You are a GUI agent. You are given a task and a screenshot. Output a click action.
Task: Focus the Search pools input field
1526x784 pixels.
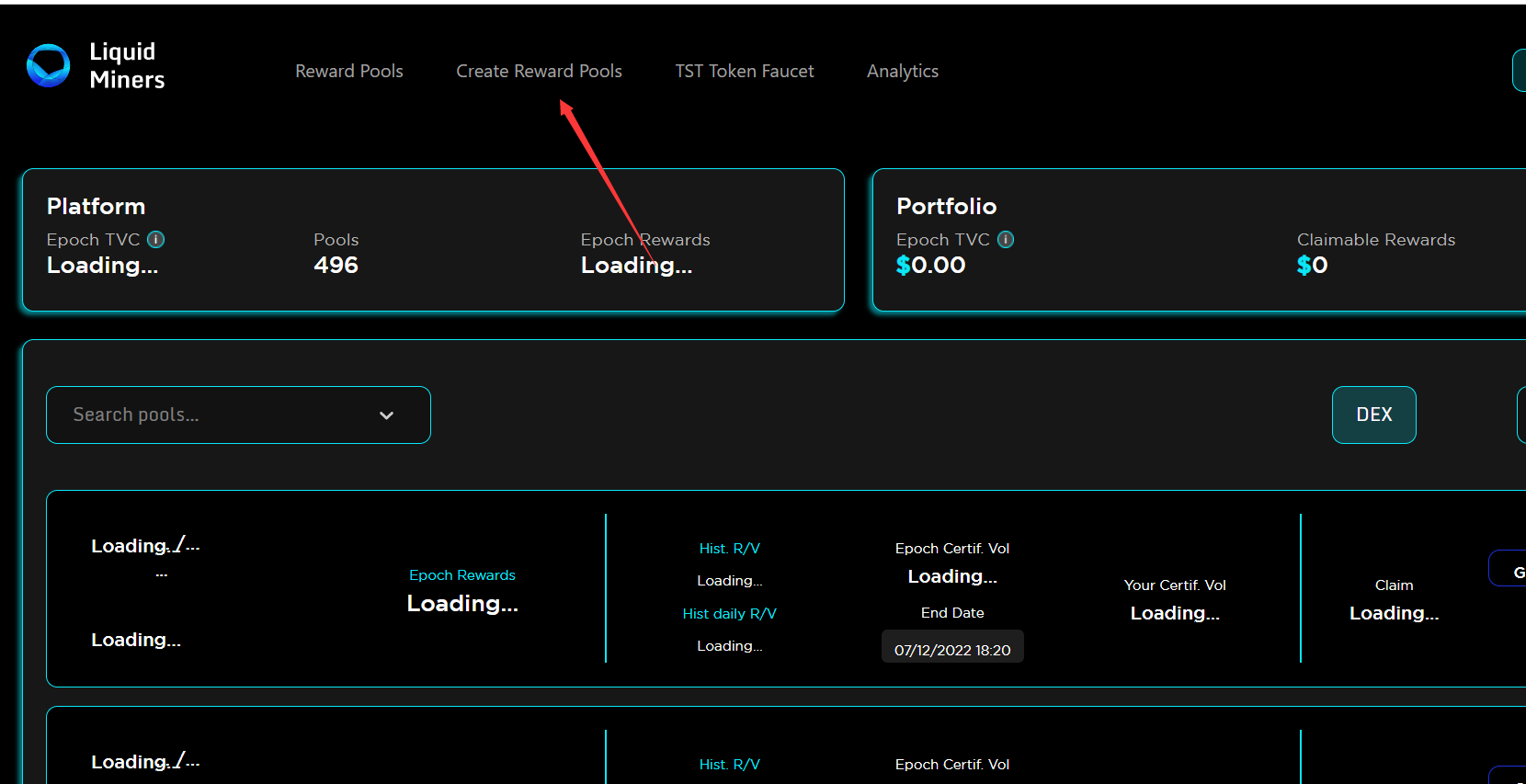pyautogui.click(x=238, y=415)
